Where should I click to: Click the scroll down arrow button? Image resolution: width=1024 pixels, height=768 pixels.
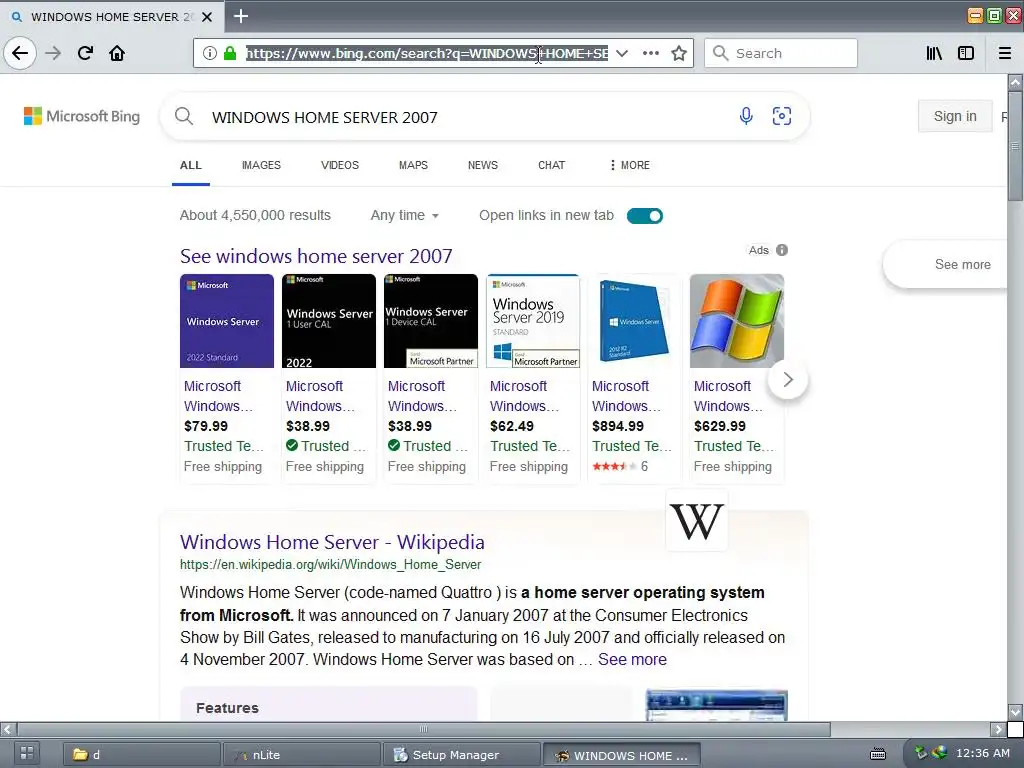click(1015, 711)
